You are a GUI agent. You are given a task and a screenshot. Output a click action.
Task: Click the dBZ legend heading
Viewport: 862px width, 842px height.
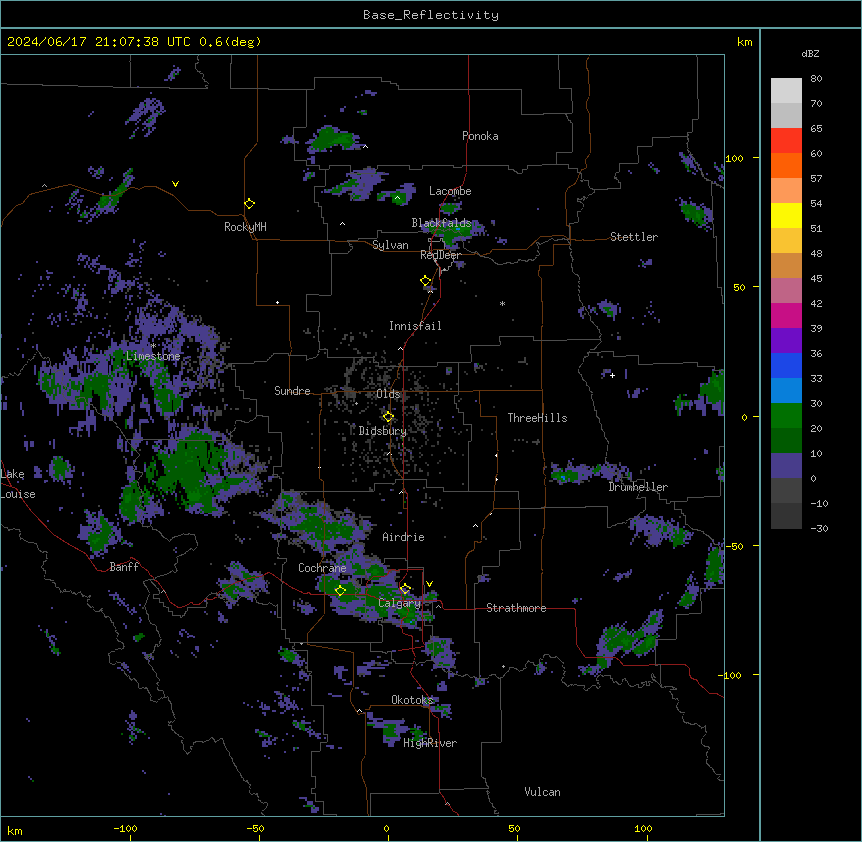pos(810,54)
